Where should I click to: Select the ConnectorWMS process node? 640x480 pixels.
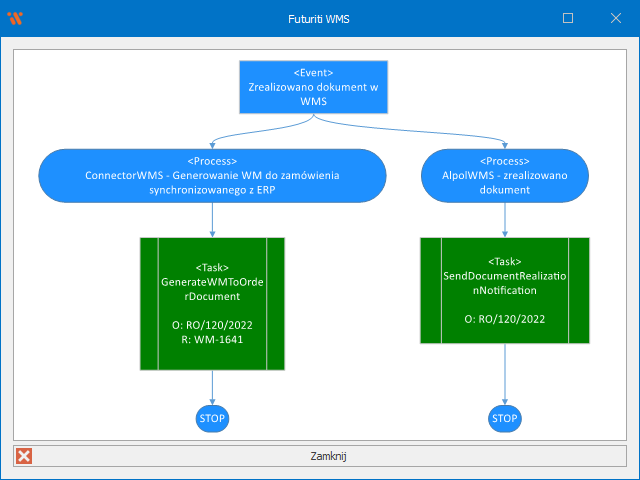tap(213, 174)
